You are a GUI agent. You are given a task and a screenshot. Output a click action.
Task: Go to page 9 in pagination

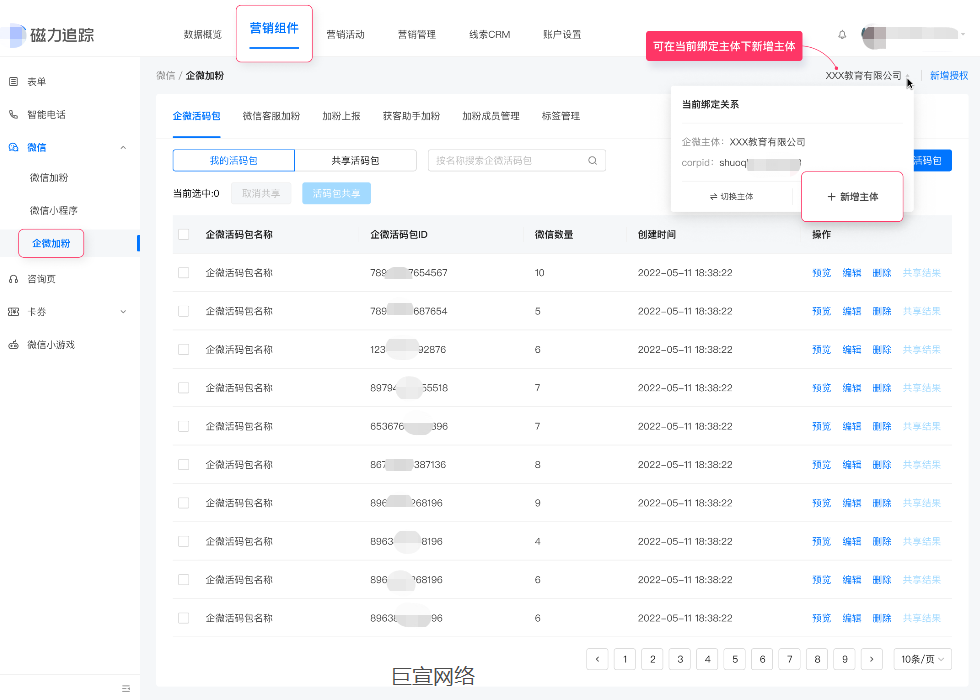pos(844,659)
